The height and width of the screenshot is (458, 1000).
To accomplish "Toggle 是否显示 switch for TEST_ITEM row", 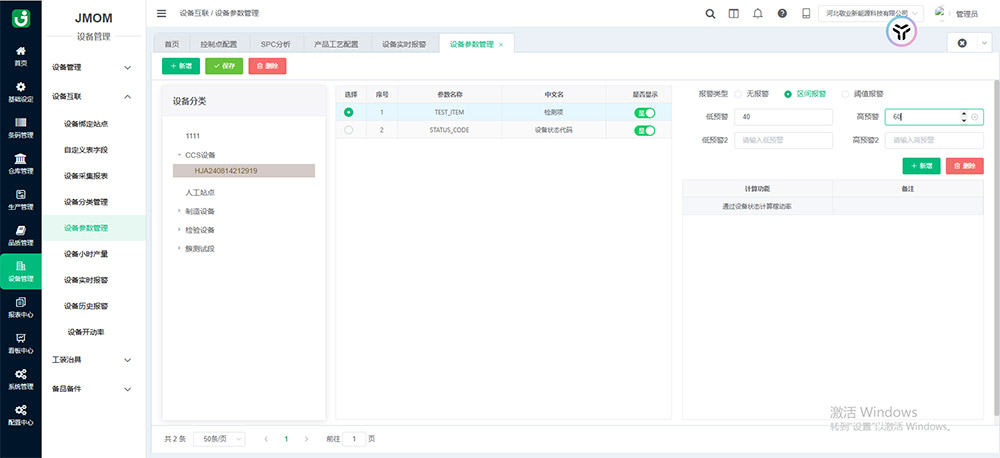I will pos(644,113).
